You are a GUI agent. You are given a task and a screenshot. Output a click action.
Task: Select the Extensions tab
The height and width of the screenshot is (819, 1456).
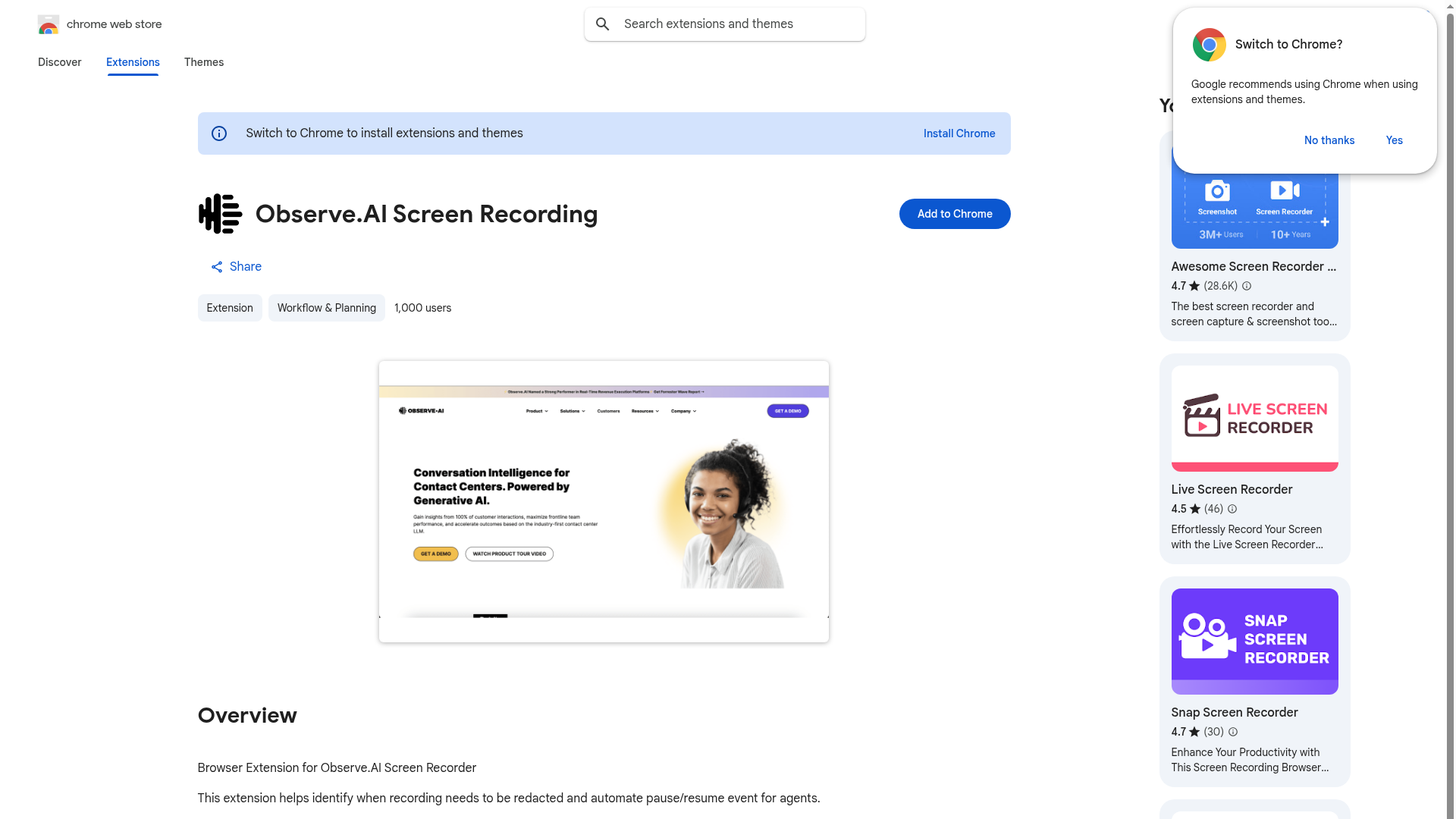(133, 62)
